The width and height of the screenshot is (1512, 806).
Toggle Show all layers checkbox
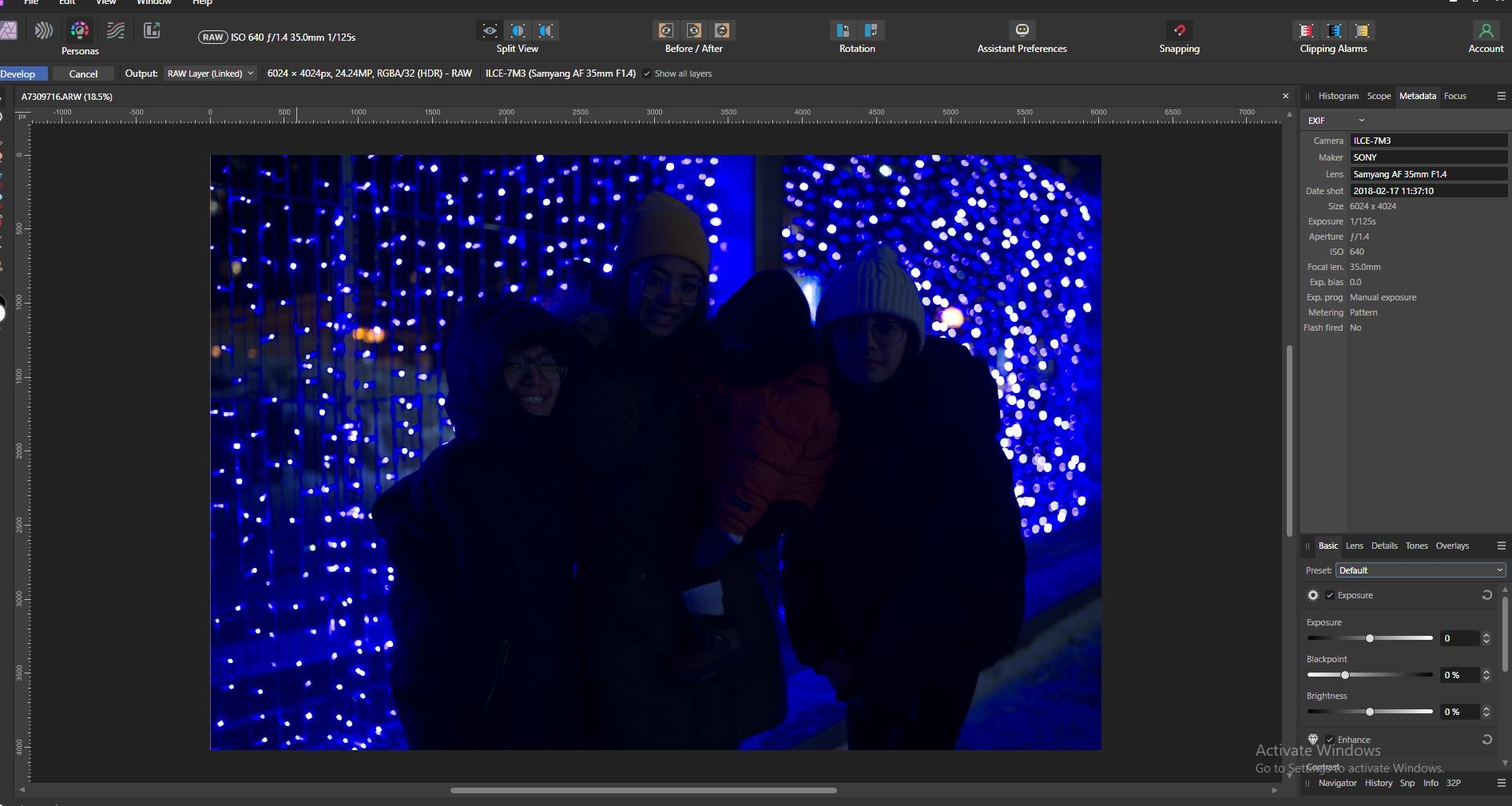click(648, 73)
